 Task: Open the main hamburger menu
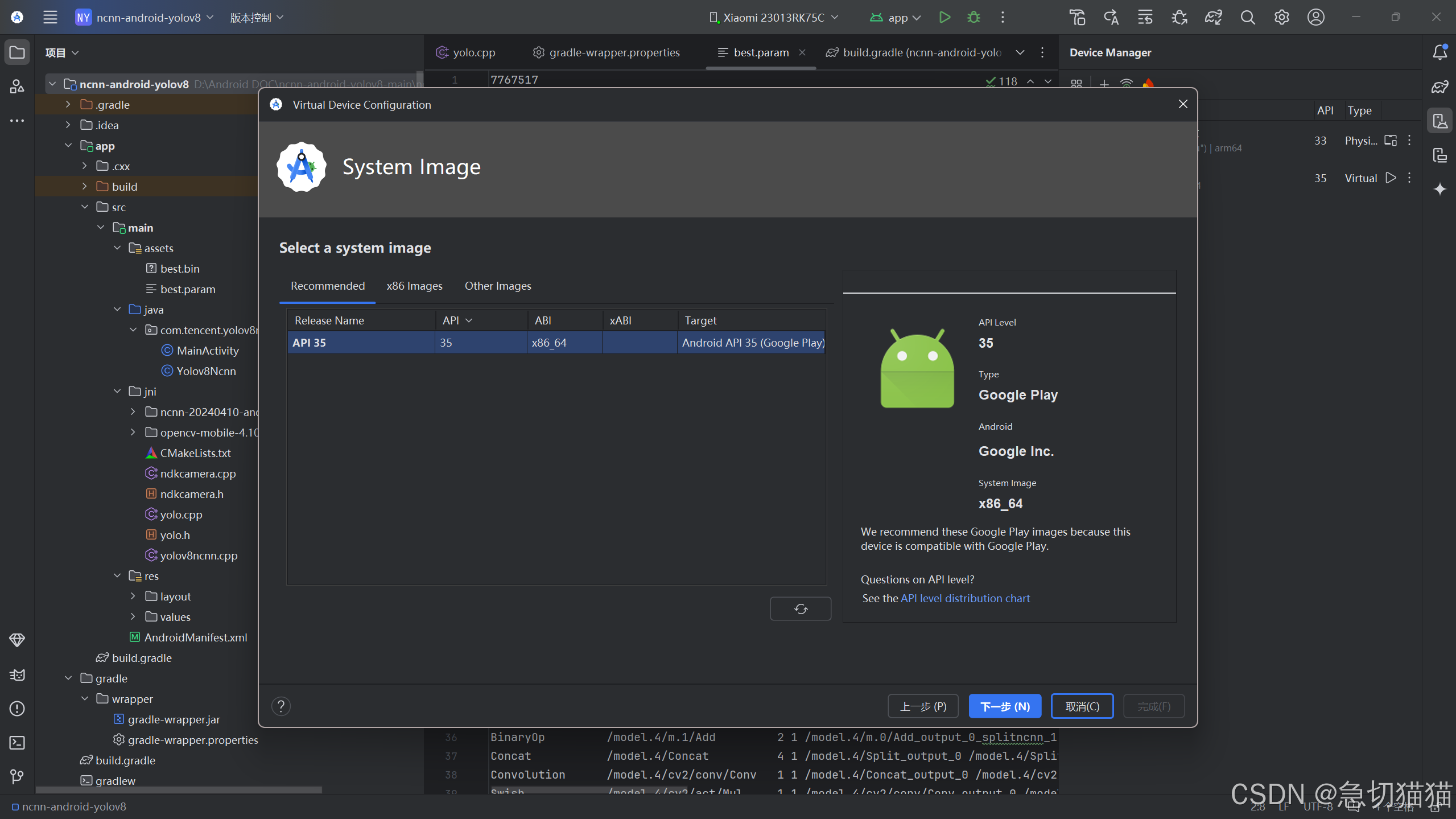[50, 17]
